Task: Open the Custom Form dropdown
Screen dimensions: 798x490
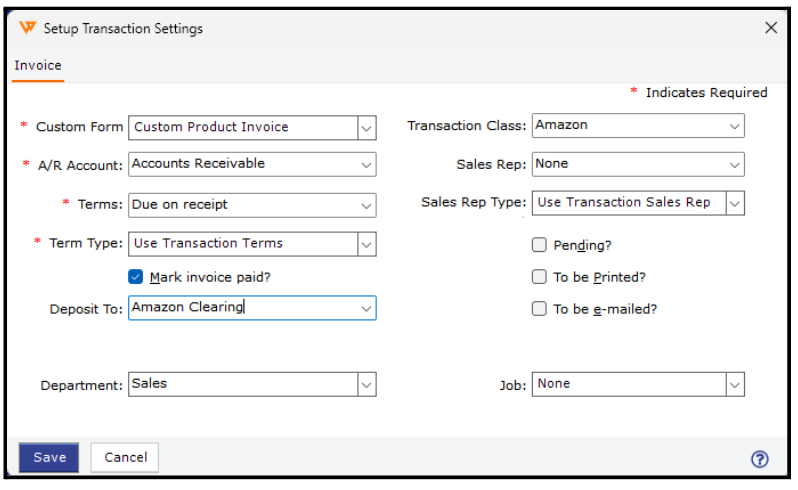Action: [x=366, y=128]
